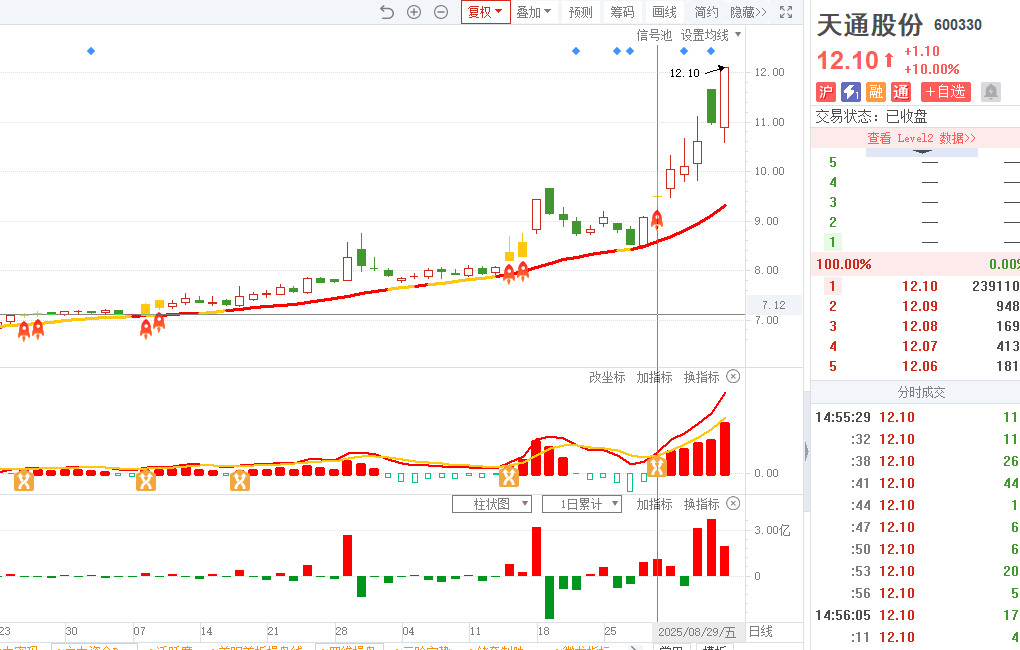Close the MACD indicator panel
This screenshot has height=650, width=1020.
tap(733, 377)
